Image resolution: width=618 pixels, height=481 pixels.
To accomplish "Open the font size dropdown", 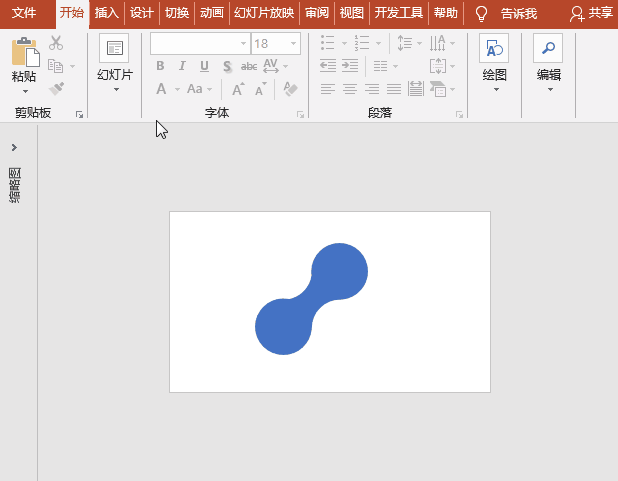I will (293, 44).
